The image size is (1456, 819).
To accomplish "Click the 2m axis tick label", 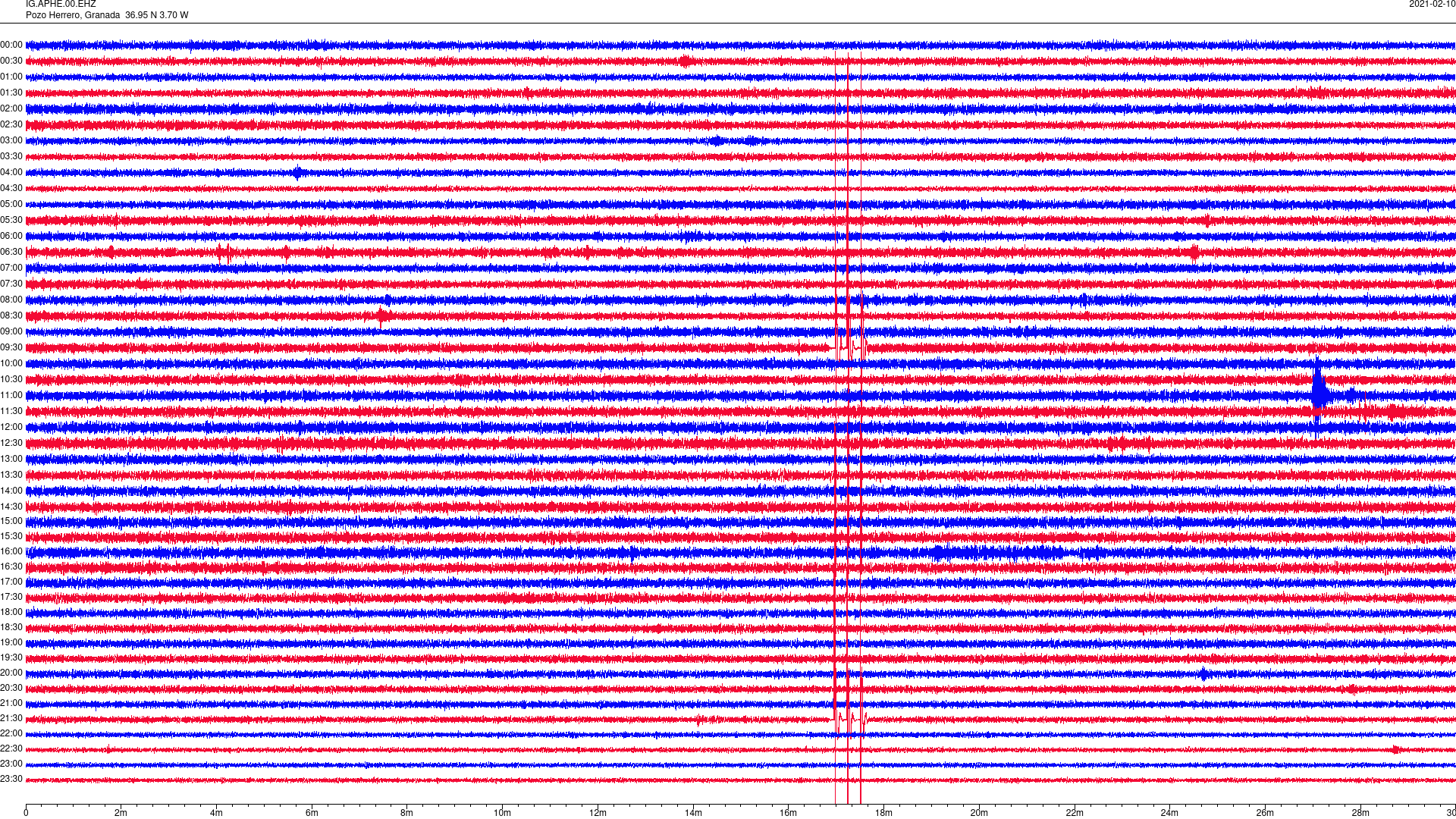I will (121, 813).
